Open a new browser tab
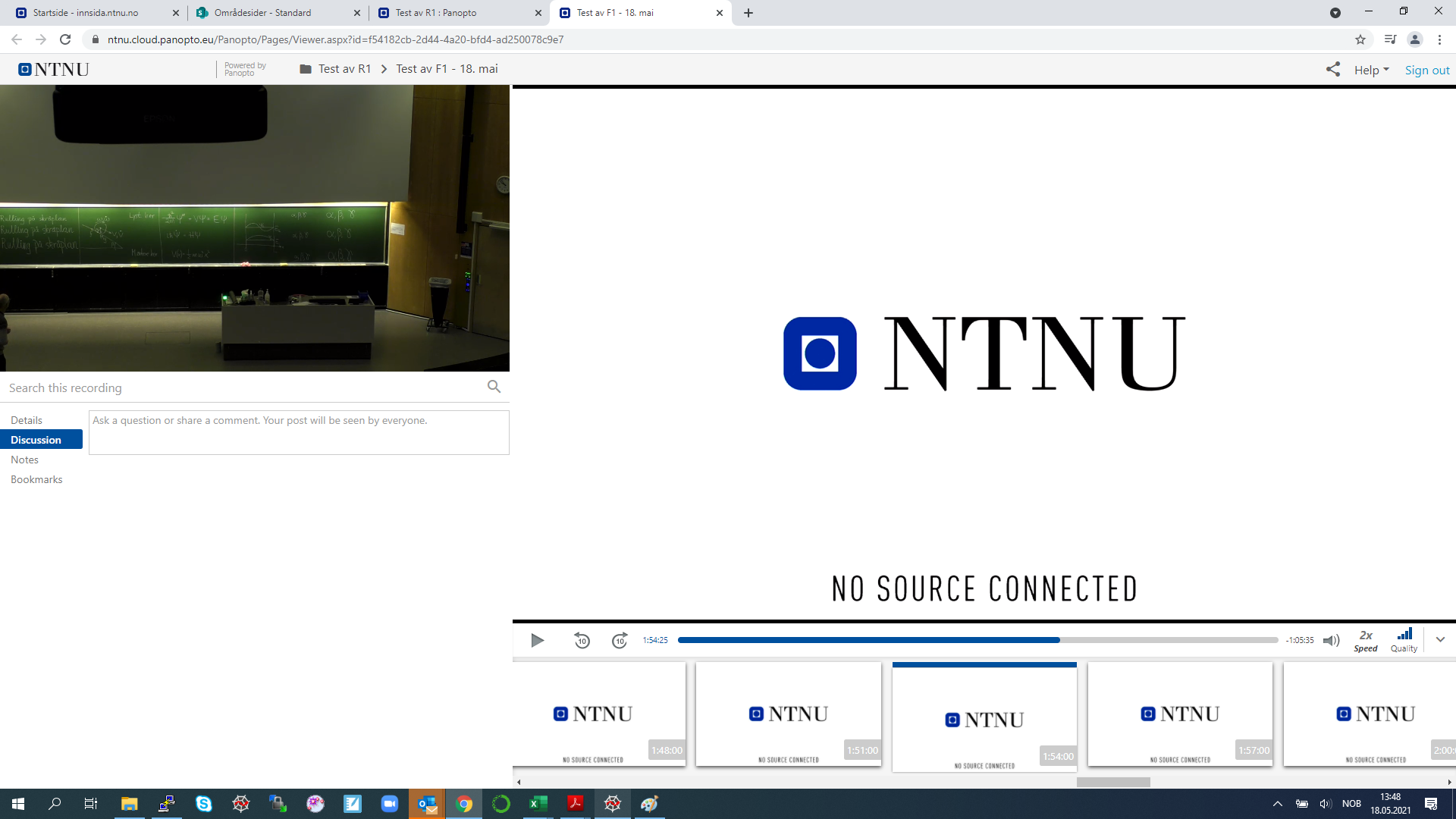 (748, 13)
